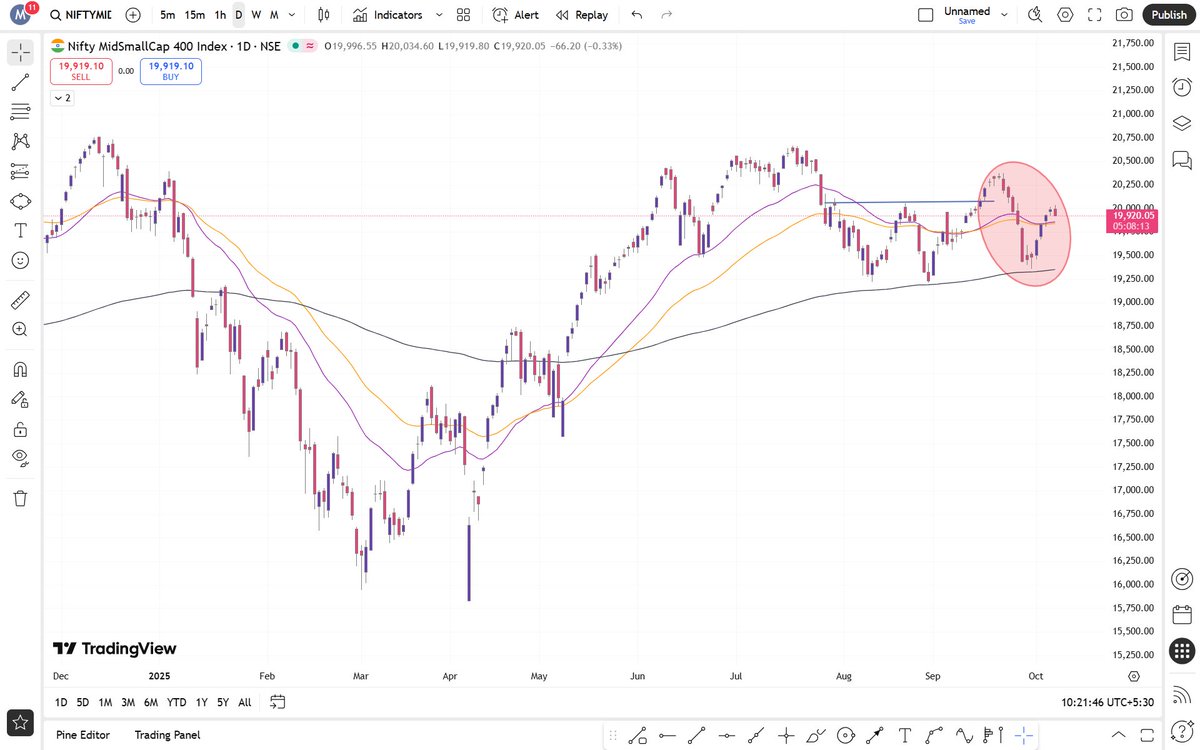Expand the favorite indicators dropdown arrow
1200x750 pixels.
tap(437, 15)
